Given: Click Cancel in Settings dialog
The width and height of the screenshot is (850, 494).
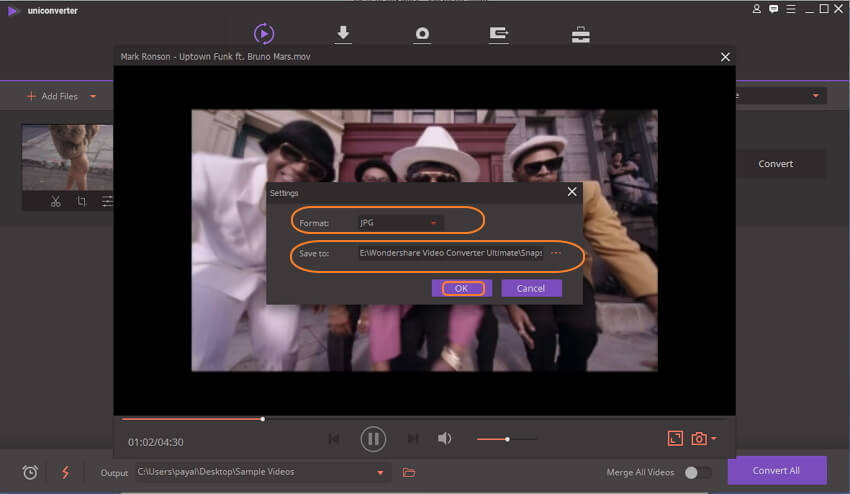Looking at the screenshot, I should click(x=531, y=288).
